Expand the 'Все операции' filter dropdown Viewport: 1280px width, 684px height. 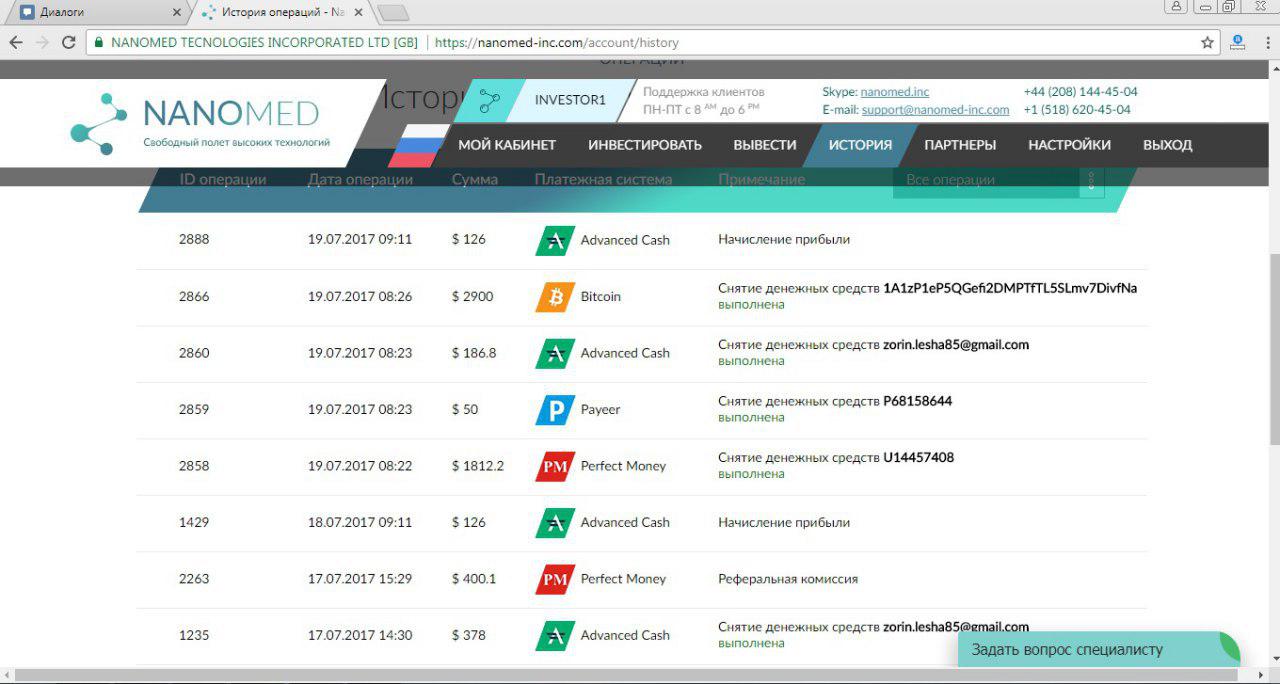pyautogui.click(x=1092, y=180)
